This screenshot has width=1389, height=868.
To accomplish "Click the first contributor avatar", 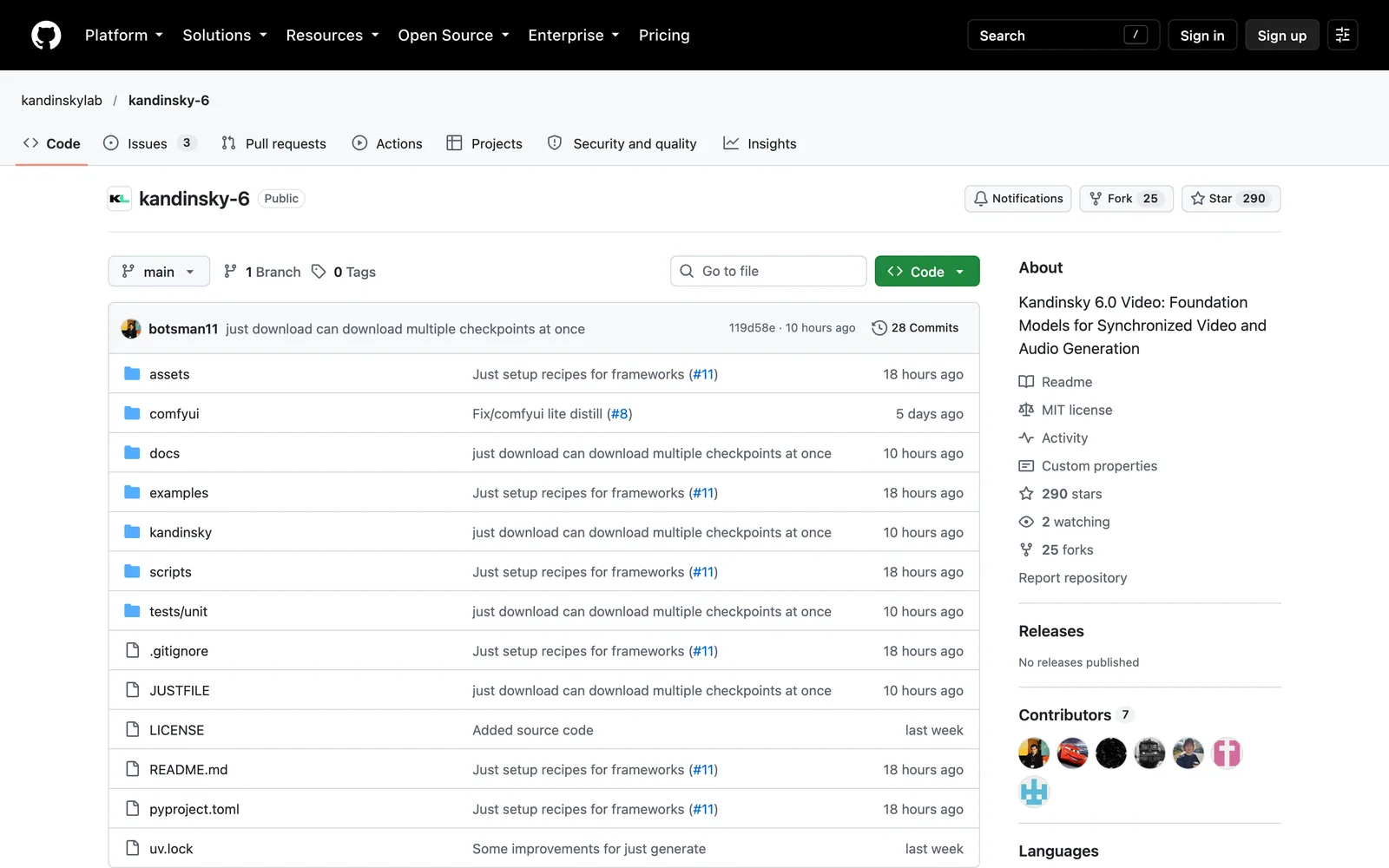I will coord(1034,753).
